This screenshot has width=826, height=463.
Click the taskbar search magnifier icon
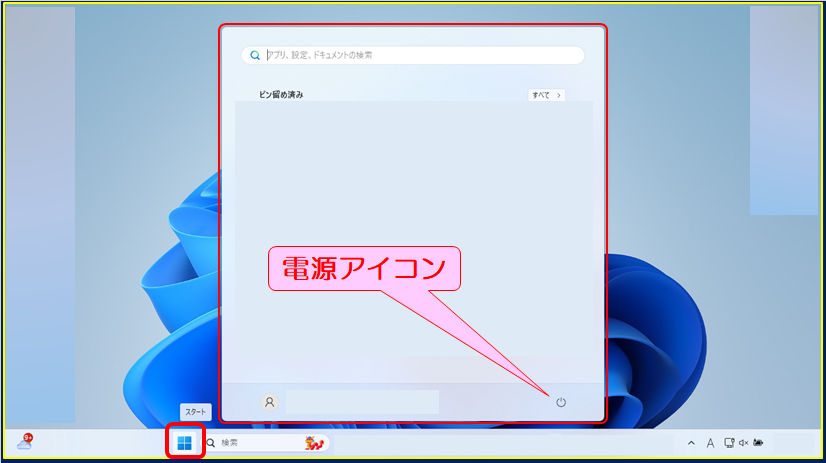click(x=211, y=442)
